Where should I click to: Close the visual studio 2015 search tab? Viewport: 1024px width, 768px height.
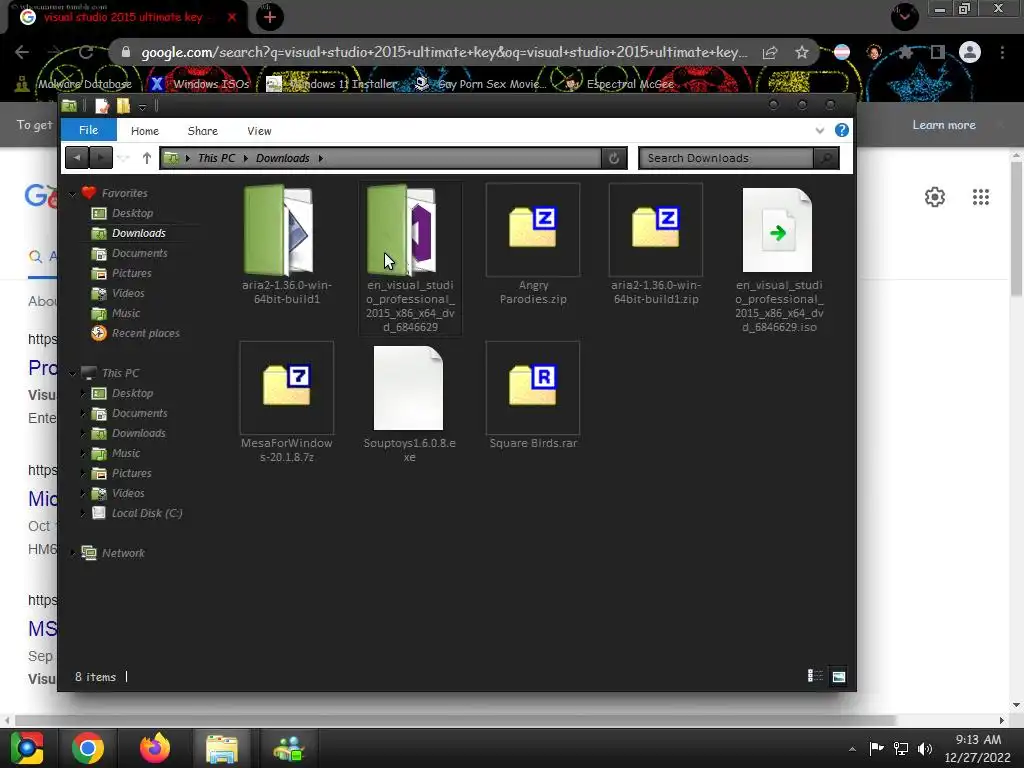pyautogui.click(x=232, y=17)
